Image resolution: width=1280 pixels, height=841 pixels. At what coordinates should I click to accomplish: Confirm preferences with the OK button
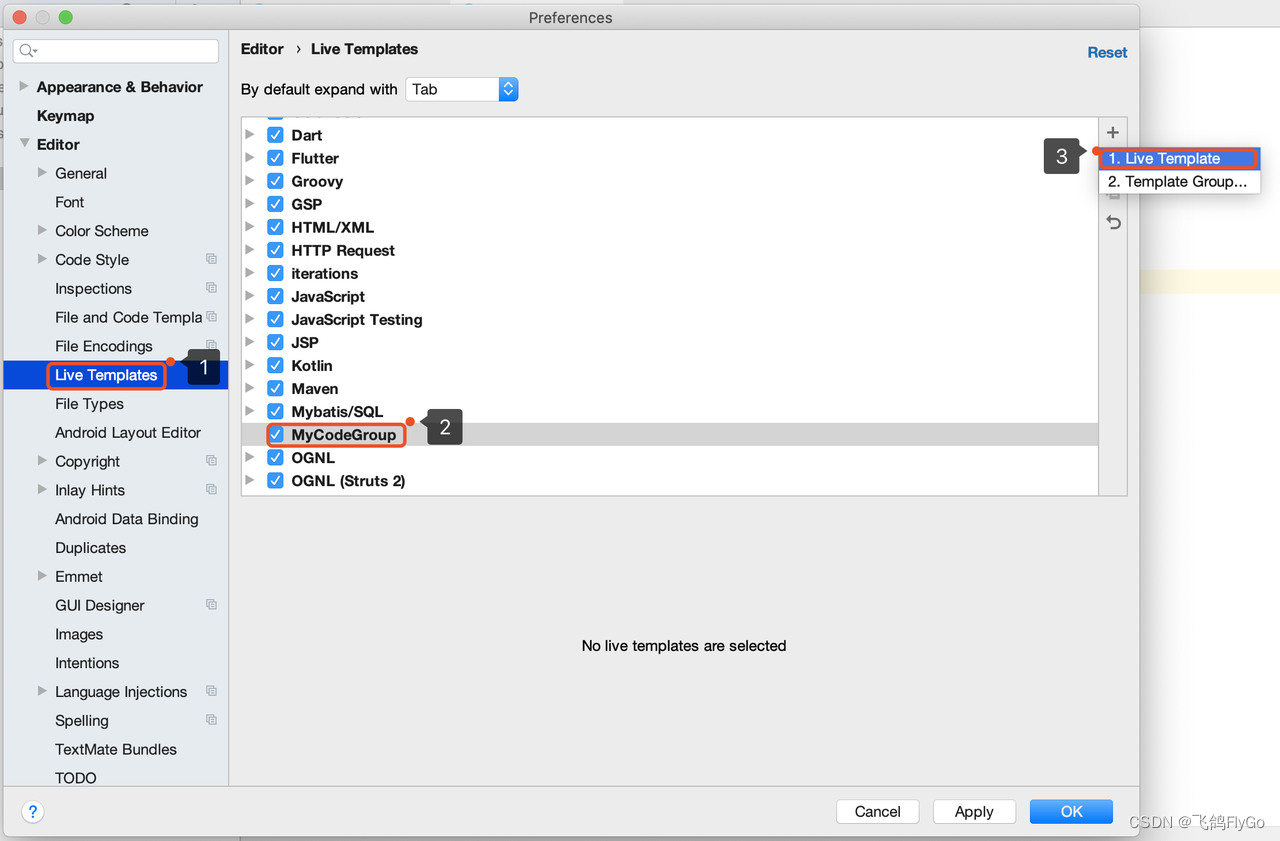1071,811
